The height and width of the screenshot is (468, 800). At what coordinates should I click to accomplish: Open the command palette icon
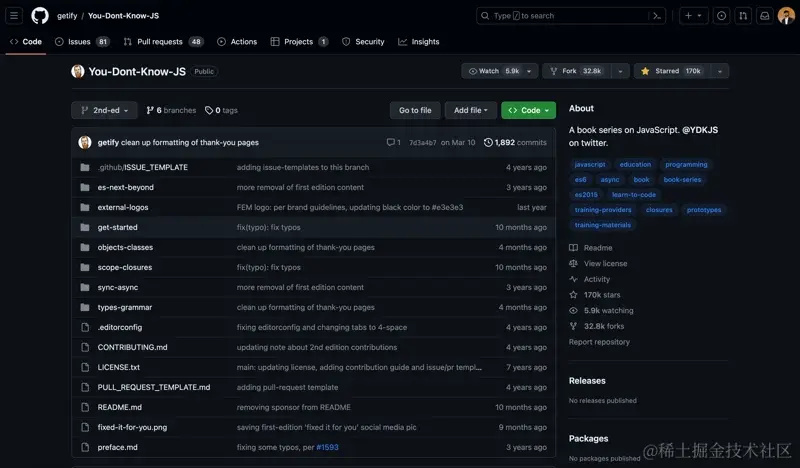pyautogui.click(x=657, y=16)
